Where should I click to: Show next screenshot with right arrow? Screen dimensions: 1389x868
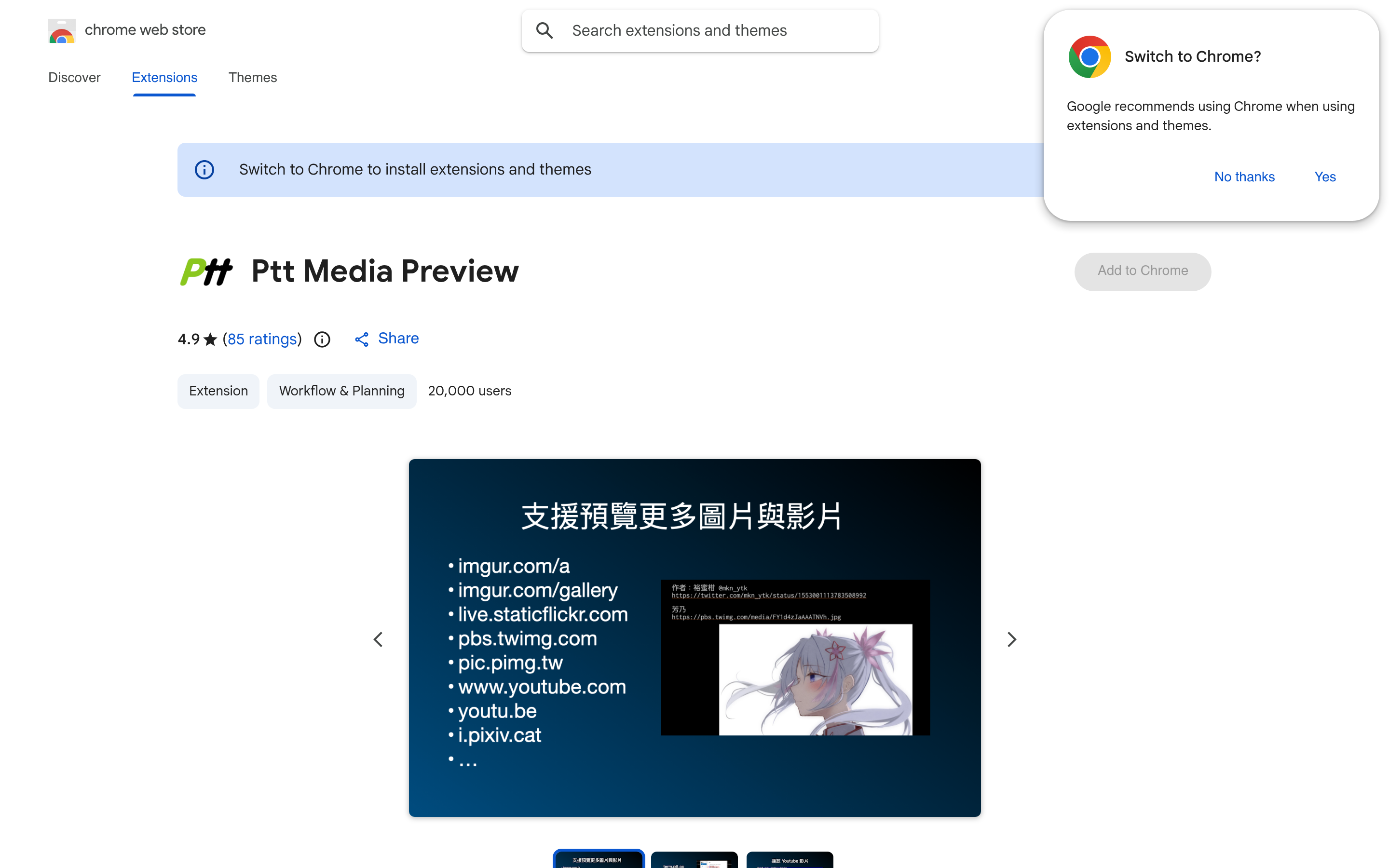[x=1011, y=639]
